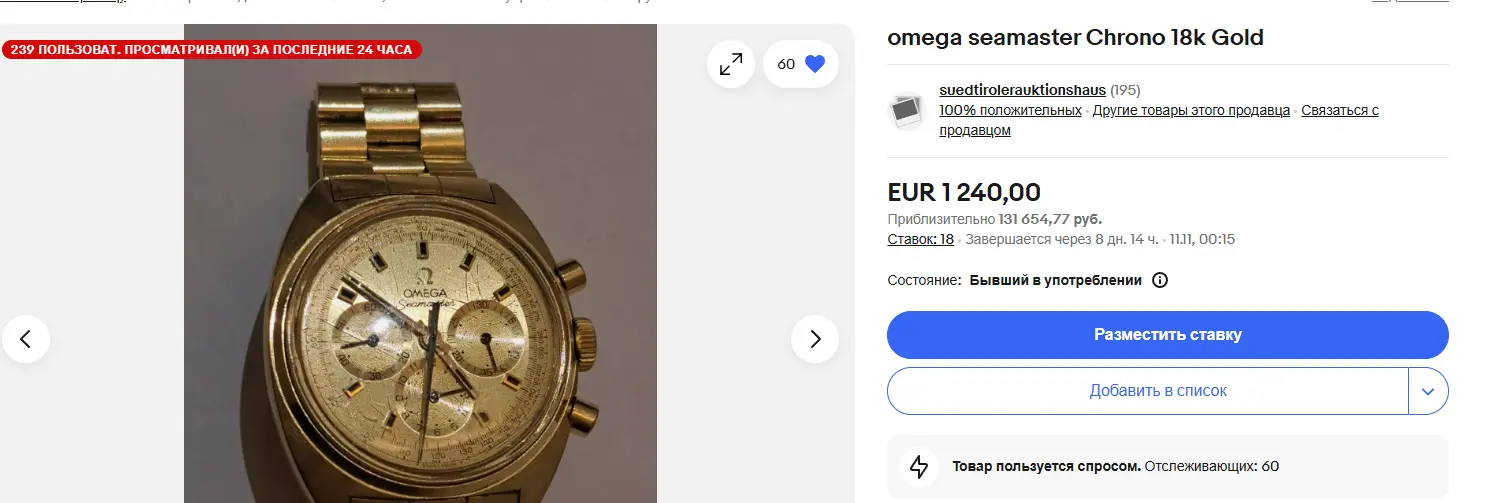Click the EUR 1 240,00 price
1495x503 pixels.
(x=964, y=192)
